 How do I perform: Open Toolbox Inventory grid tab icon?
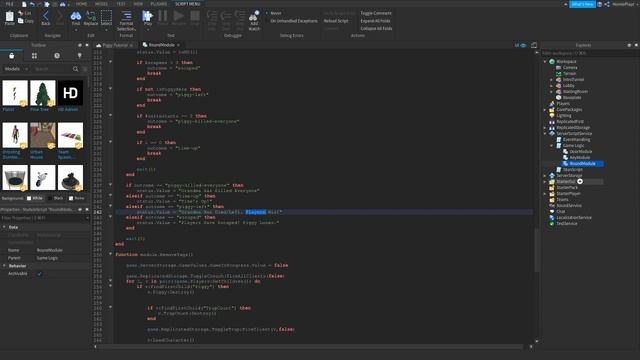click(34, 56)
